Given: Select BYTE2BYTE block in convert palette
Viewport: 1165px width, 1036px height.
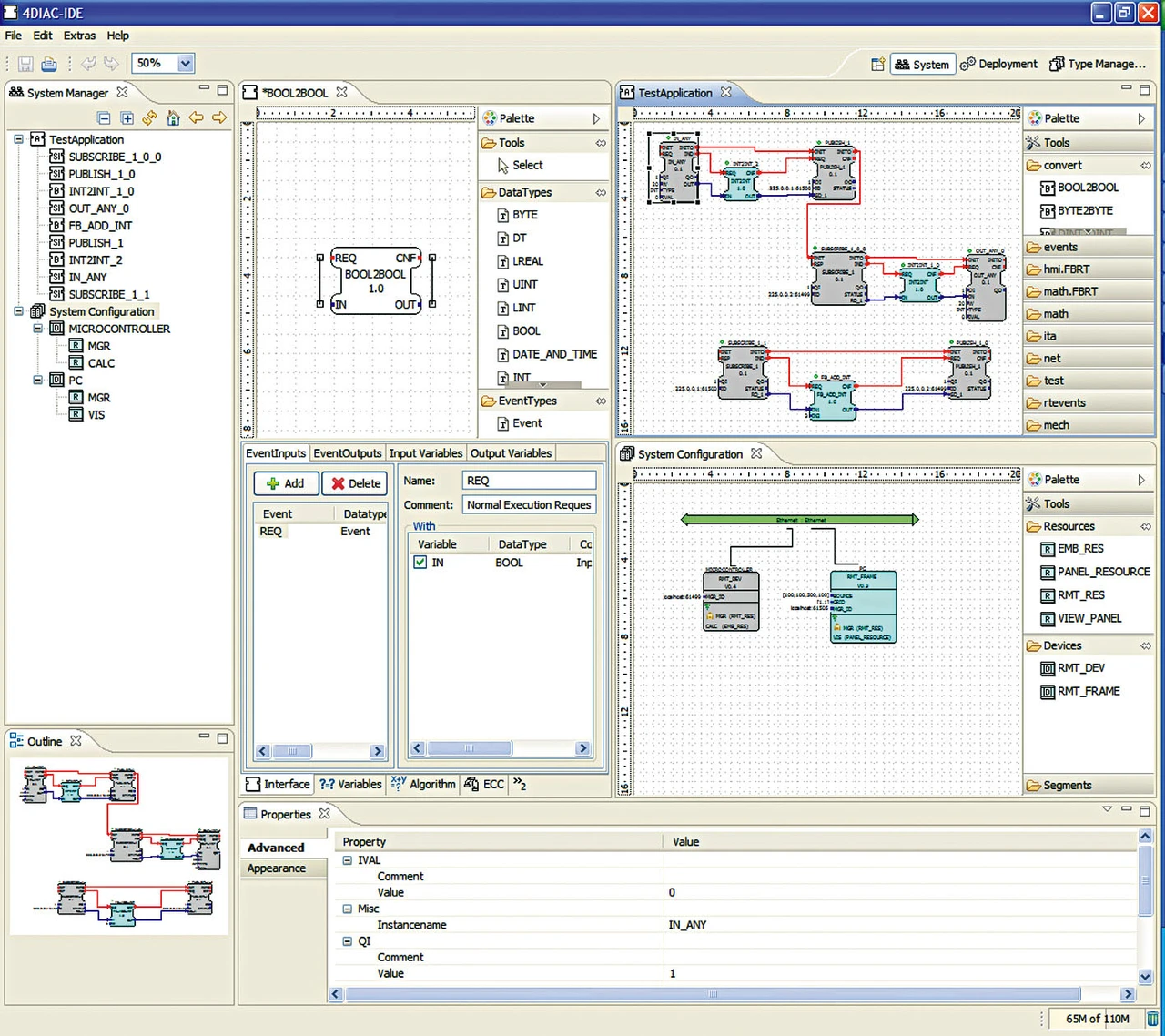Looking at the screenshot, I should (1077, 210).
